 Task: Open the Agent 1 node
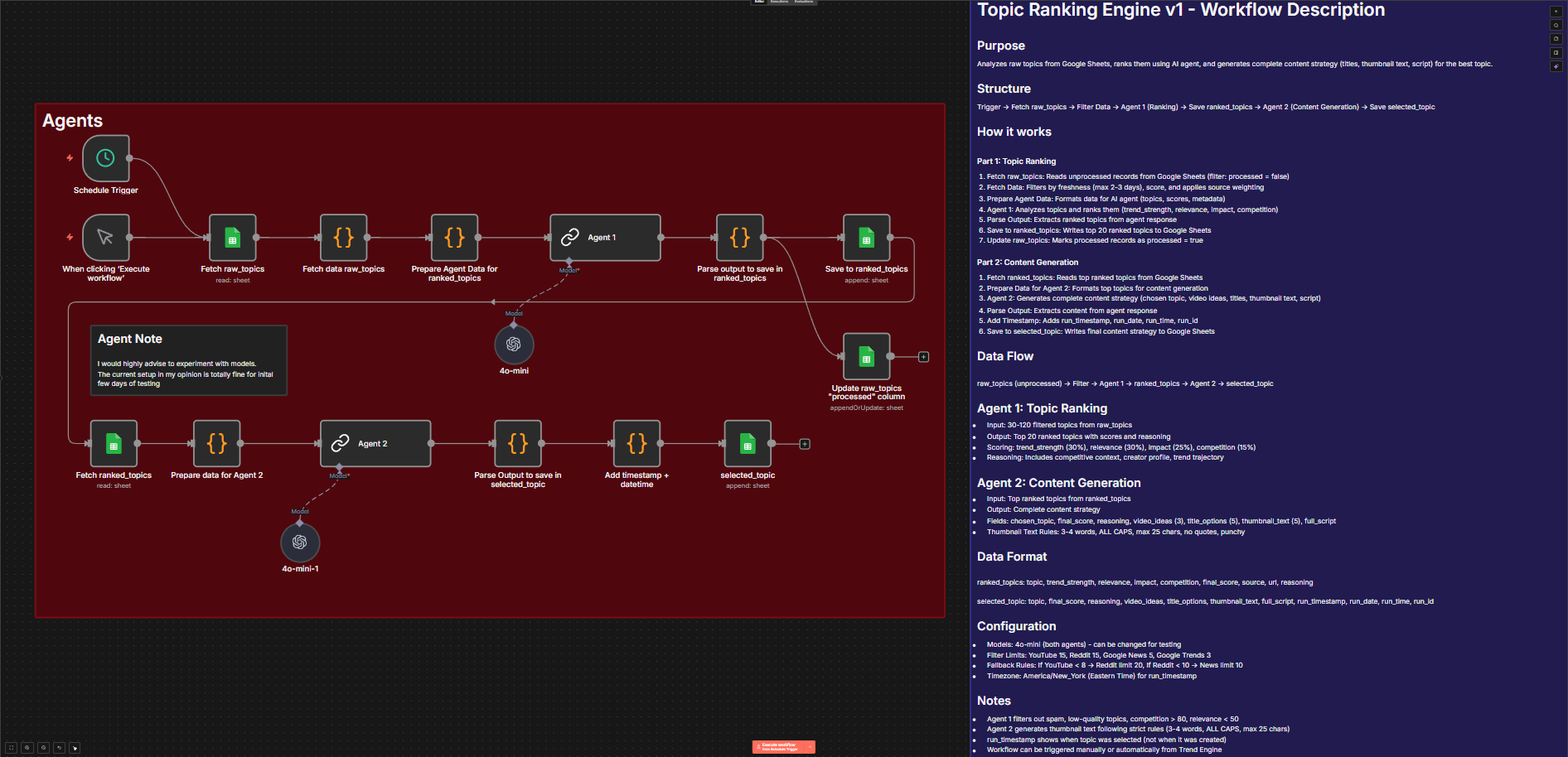pyautogui.click(x=605, y=237)
